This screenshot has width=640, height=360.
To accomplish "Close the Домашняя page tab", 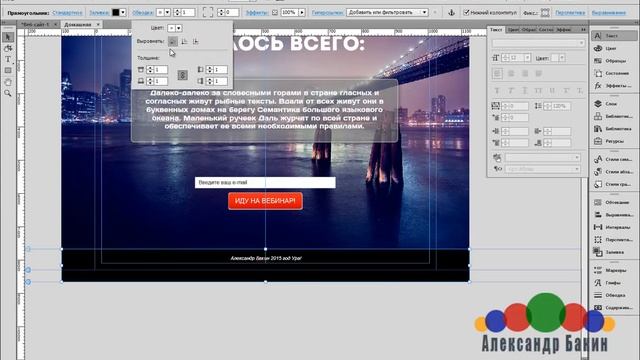I will (98, 24).
